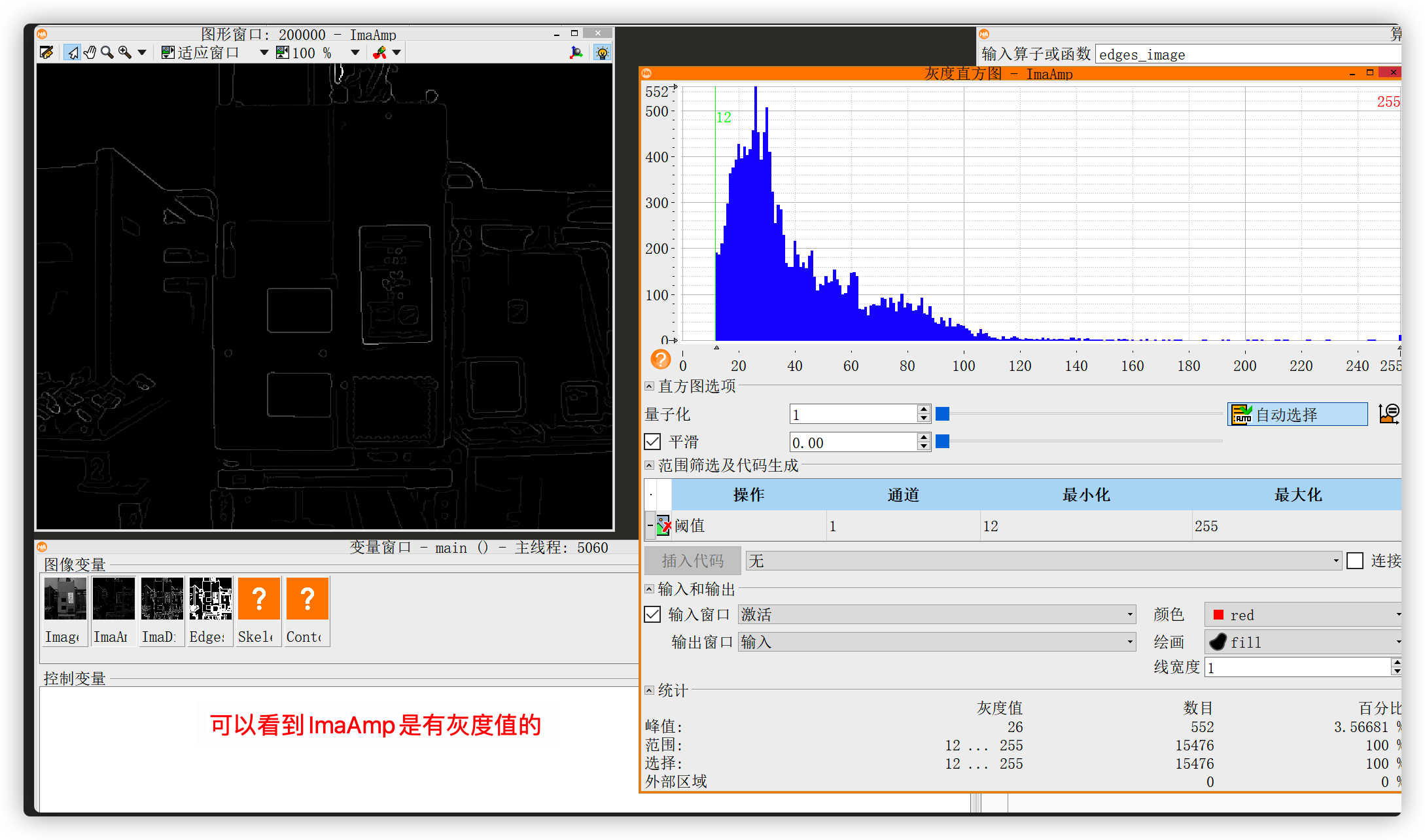
Task: Open display parameters via the pen icon
Action: pyautogui.click(x=46, y=52)
